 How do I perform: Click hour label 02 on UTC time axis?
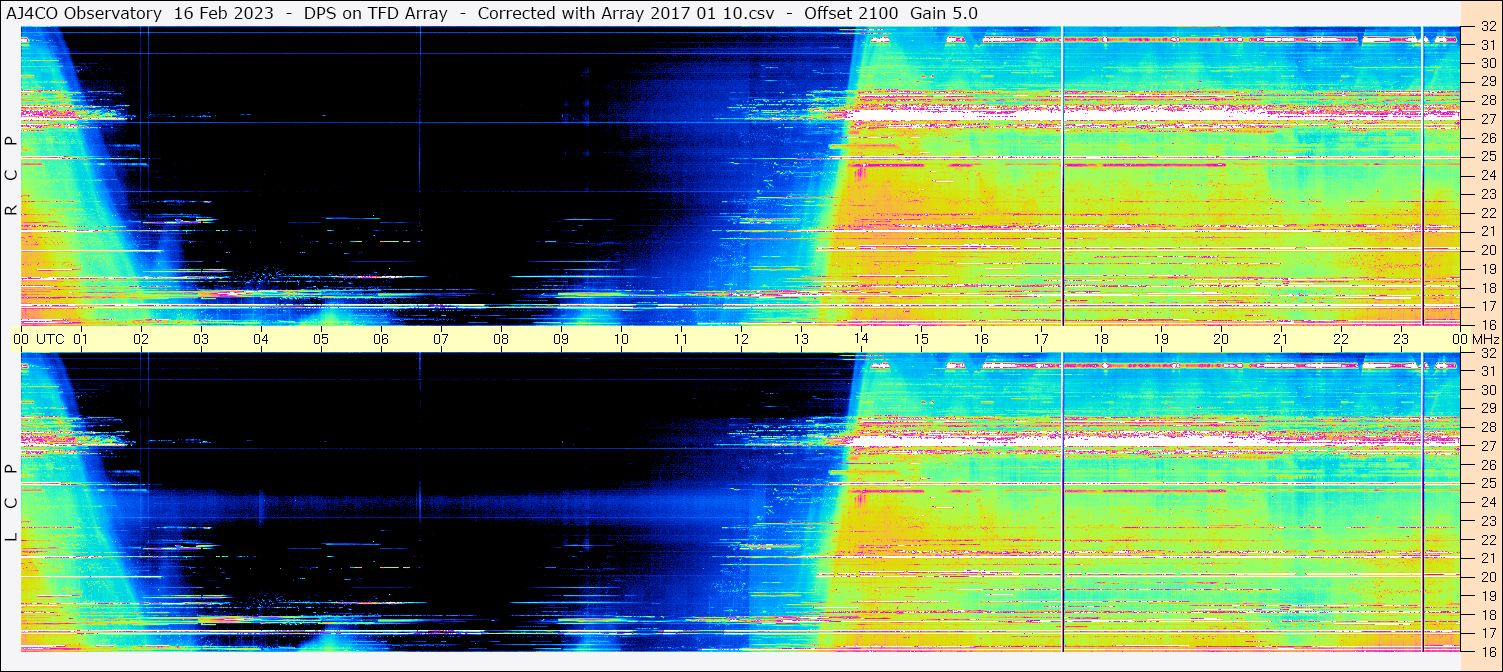click(141, 339)
